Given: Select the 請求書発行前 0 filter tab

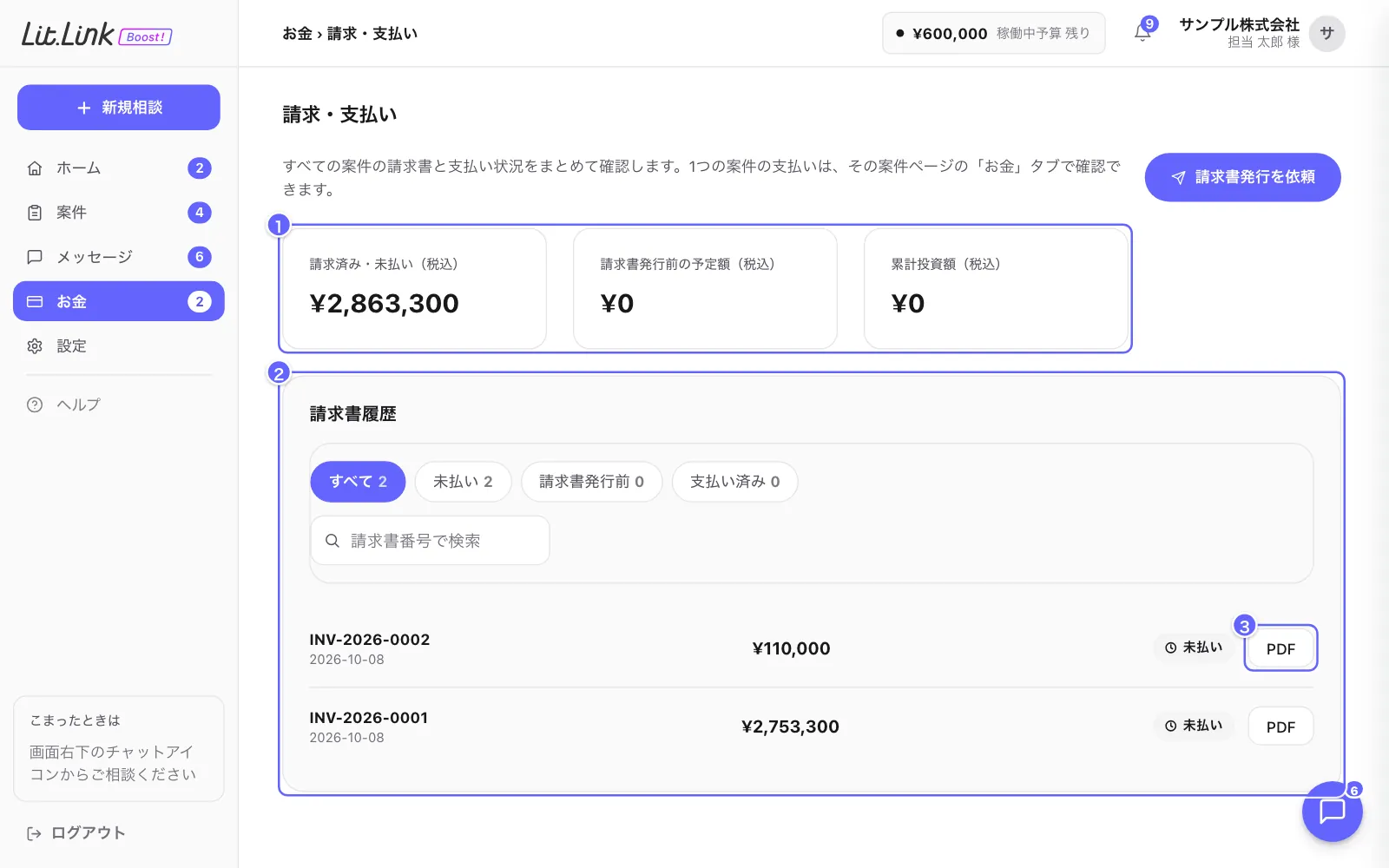Looking at the screenshot, I should coord(591,482).
